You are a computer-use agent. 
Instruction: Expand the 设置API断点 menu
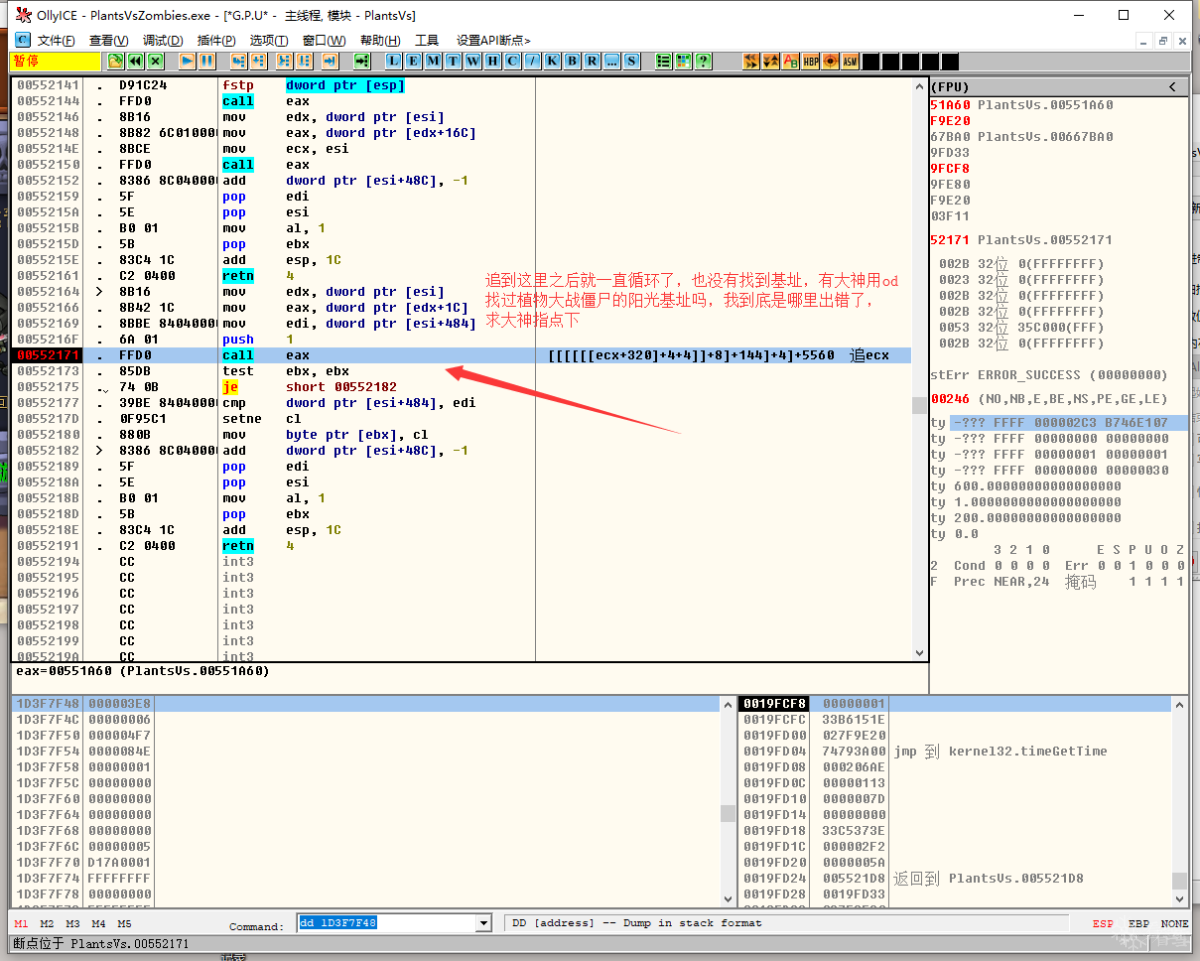493,40
